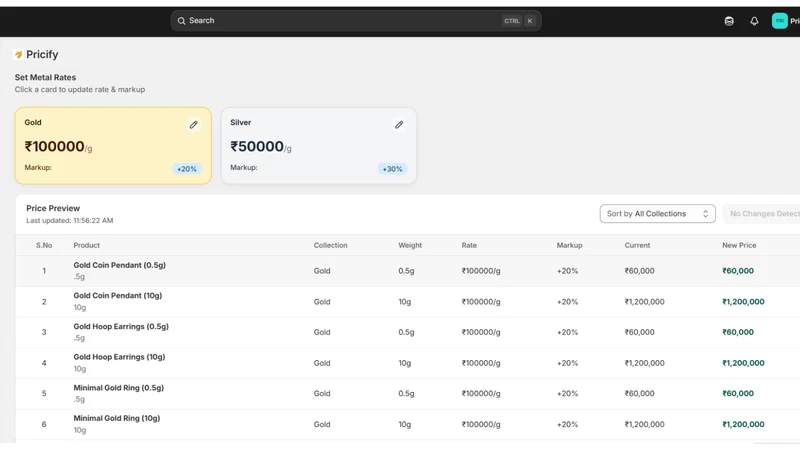The width and height of the screenshot is (800, 450).
Task: Click the Markup column header
Action: (569, 245)
